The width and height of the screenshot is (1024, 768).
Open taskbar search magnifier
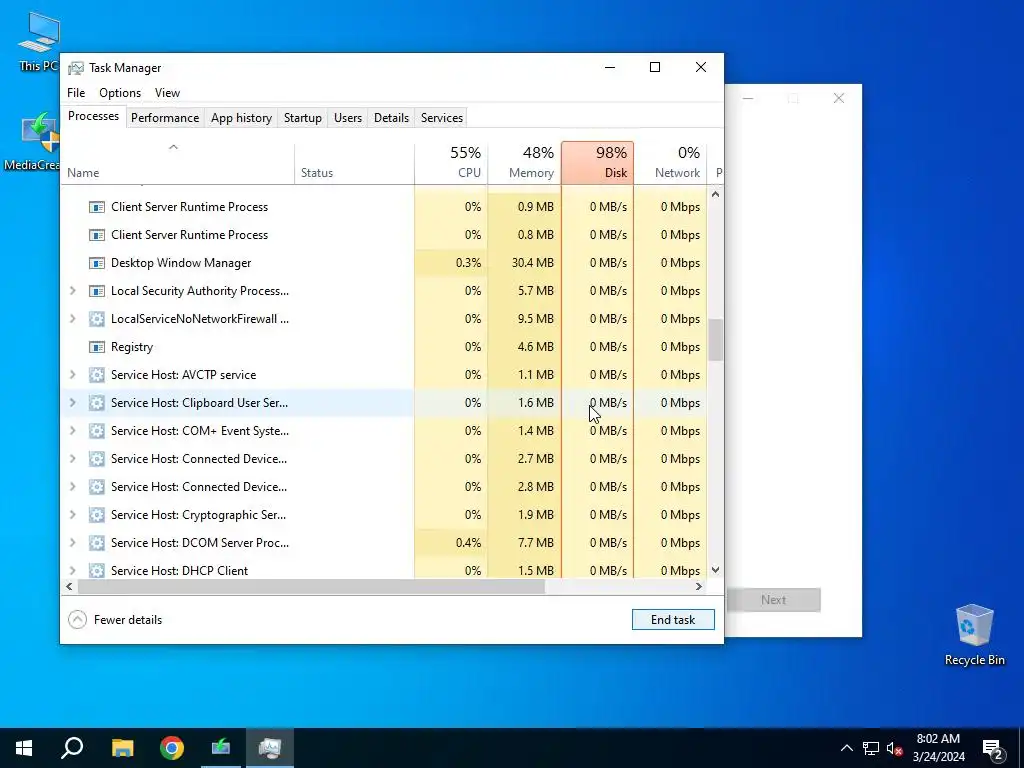coord(72,748)
